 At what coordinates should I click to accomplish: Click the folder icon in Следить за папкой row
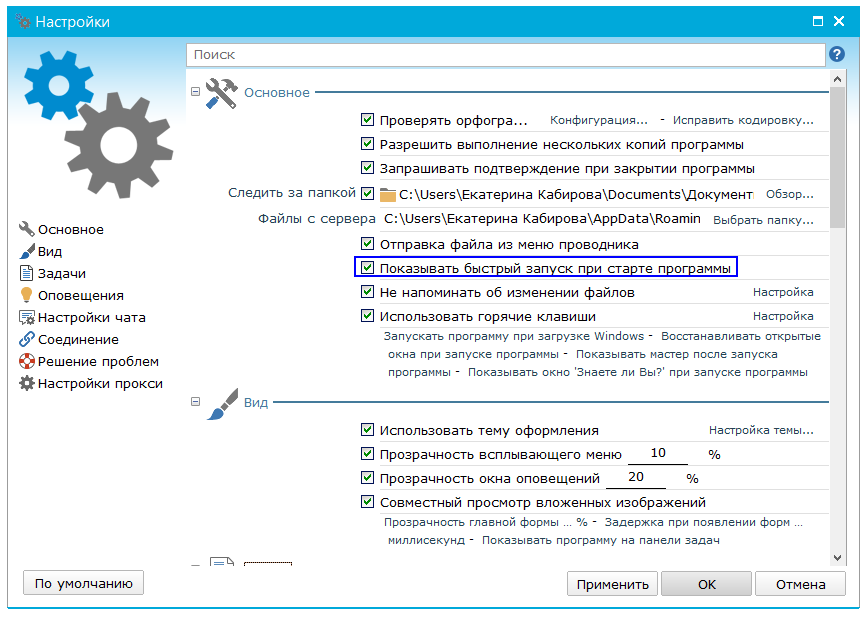[388, 194]
